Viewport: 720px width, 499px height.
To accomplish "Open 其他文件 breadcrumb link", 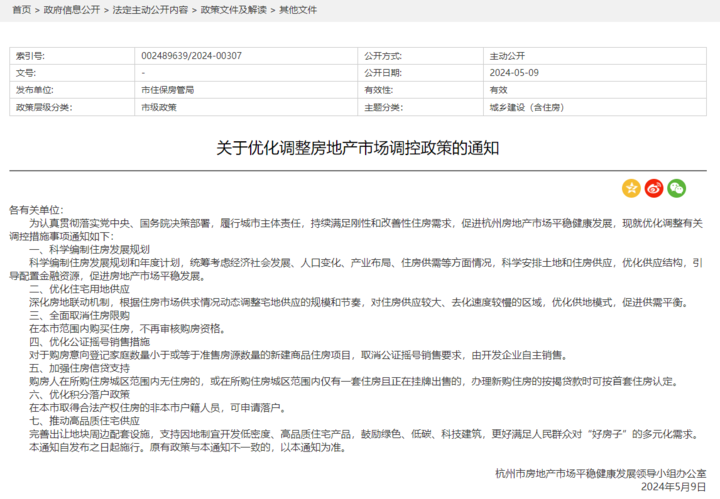I will 298,10.
